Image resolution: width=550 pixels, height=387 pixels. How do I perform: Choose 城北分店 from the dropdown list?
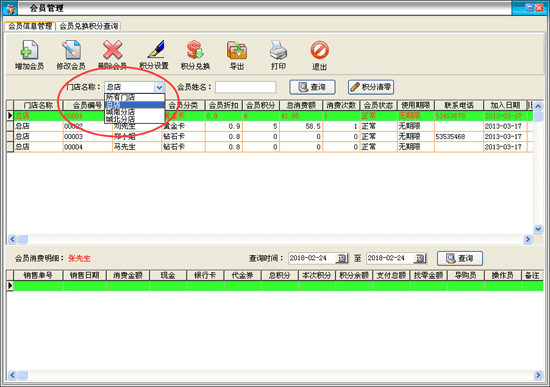[134, 119]
